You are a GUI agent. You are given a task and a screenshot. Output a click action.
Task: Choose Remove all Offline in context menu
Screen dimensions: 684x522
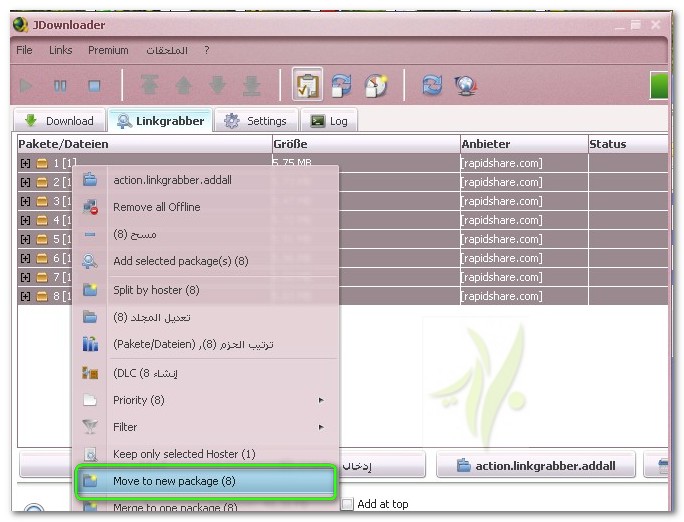coord(205,207)
